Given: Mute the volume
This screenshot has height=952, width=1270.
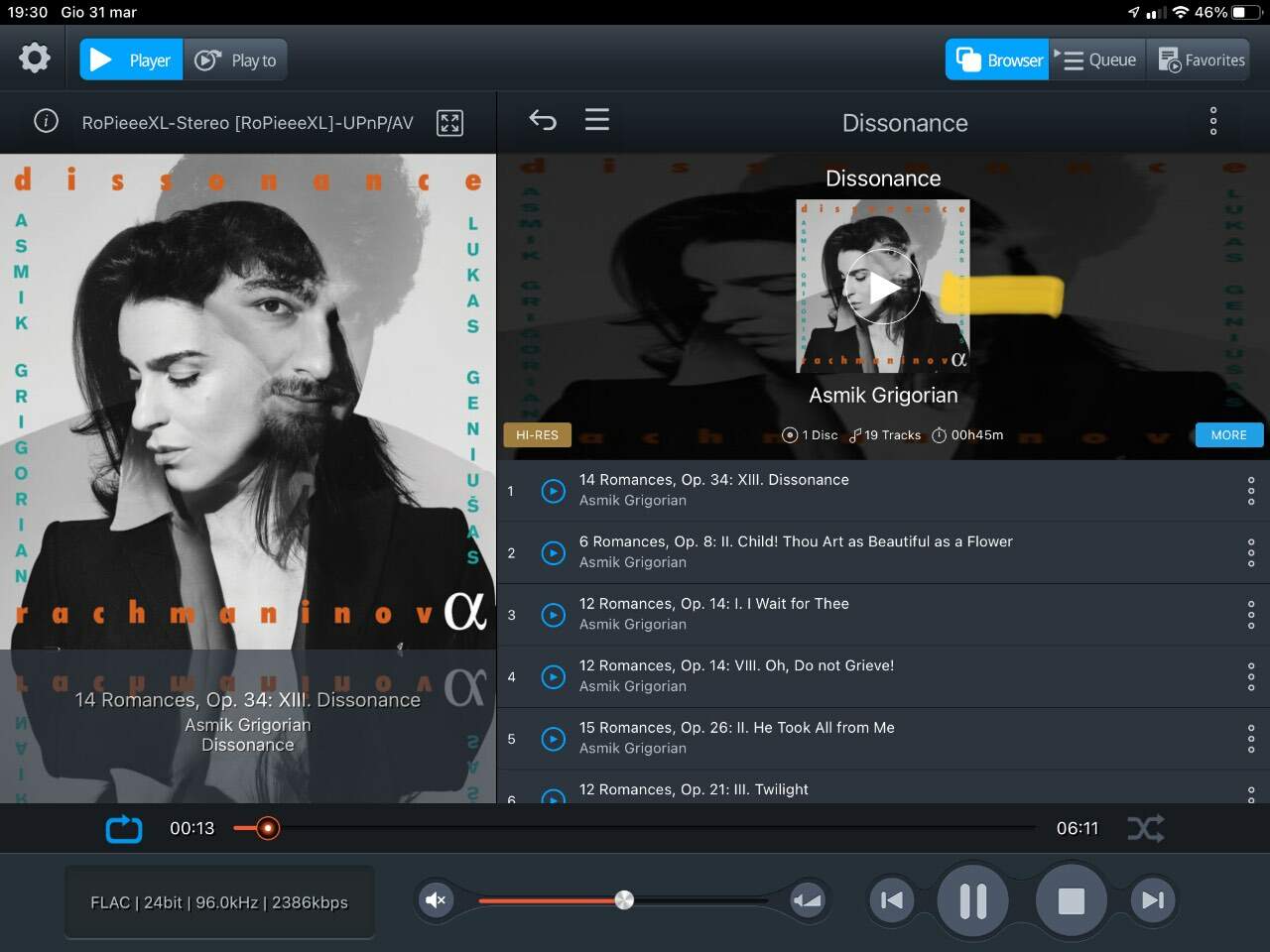Looking at the screenshot, I should [436, 900].
